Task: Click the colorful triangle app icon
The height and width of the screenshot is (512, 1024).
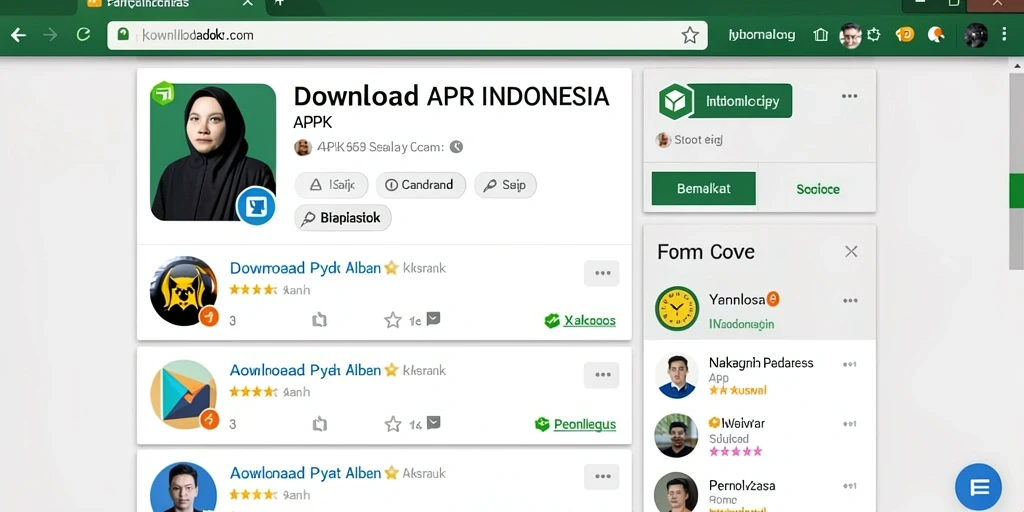Action: click(x=184, y=394)
